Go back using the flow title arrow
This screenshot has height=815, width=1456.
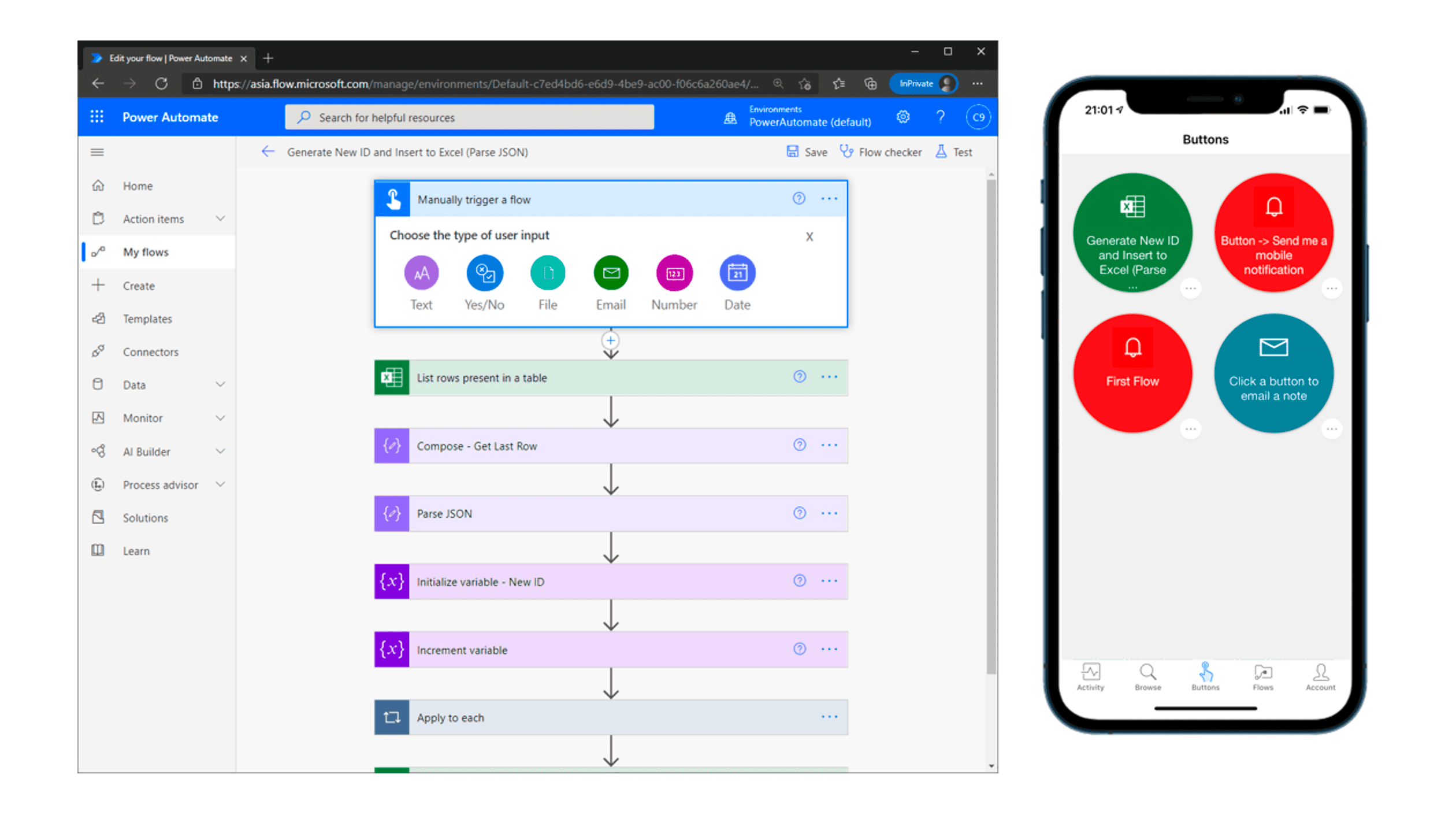pos(268,151)
